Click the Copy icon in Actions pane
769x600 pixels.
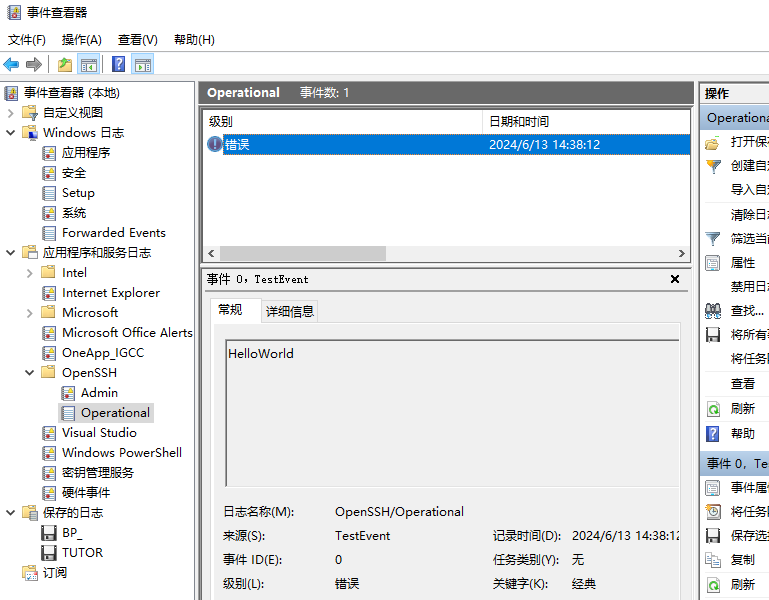pyautogui.click(x=713, y=560)
